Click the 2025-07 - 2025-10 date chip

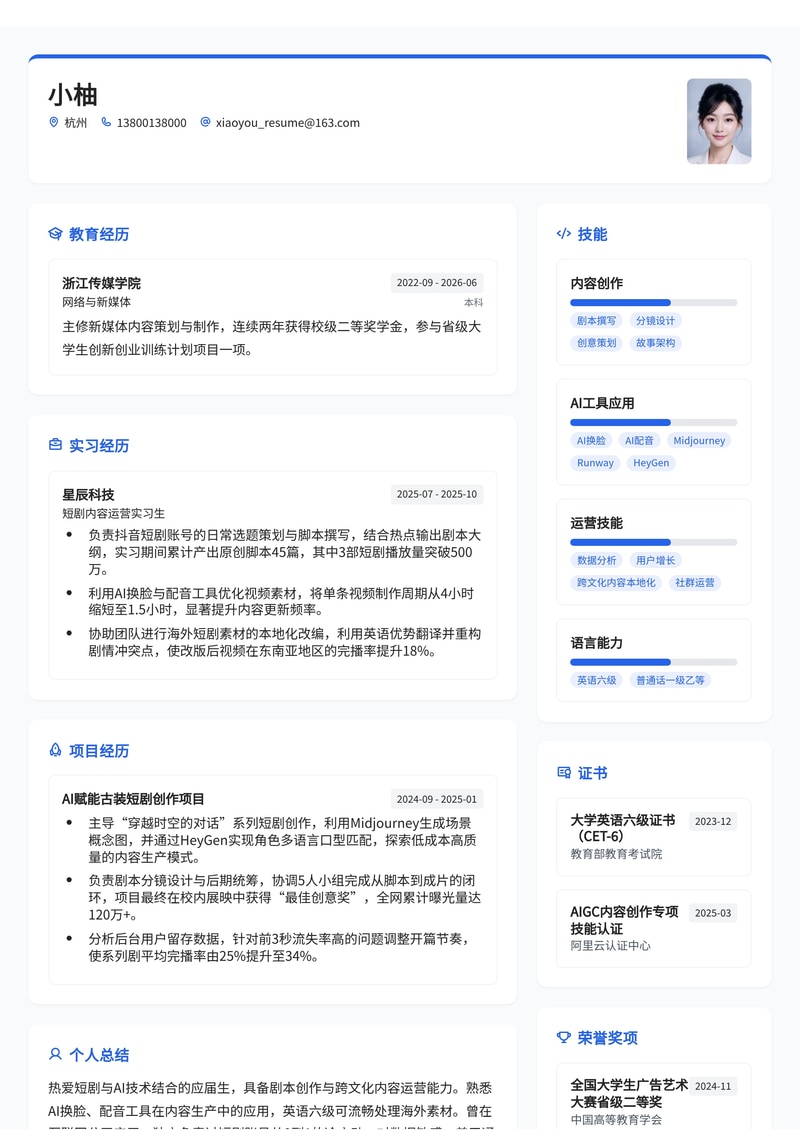coord(436,493)
